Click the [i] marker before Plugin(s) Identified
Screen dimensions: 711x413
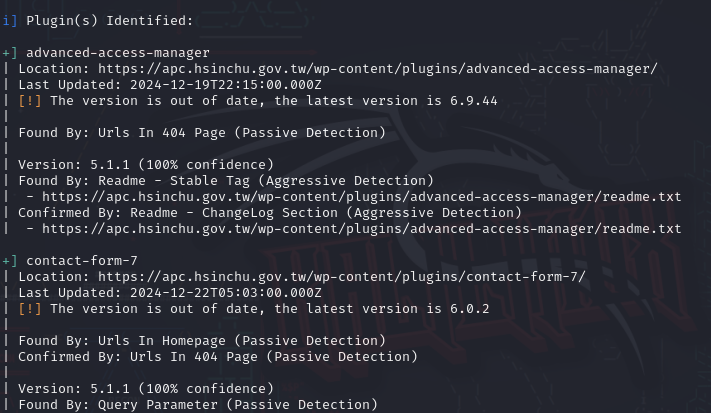coord(10,21)
